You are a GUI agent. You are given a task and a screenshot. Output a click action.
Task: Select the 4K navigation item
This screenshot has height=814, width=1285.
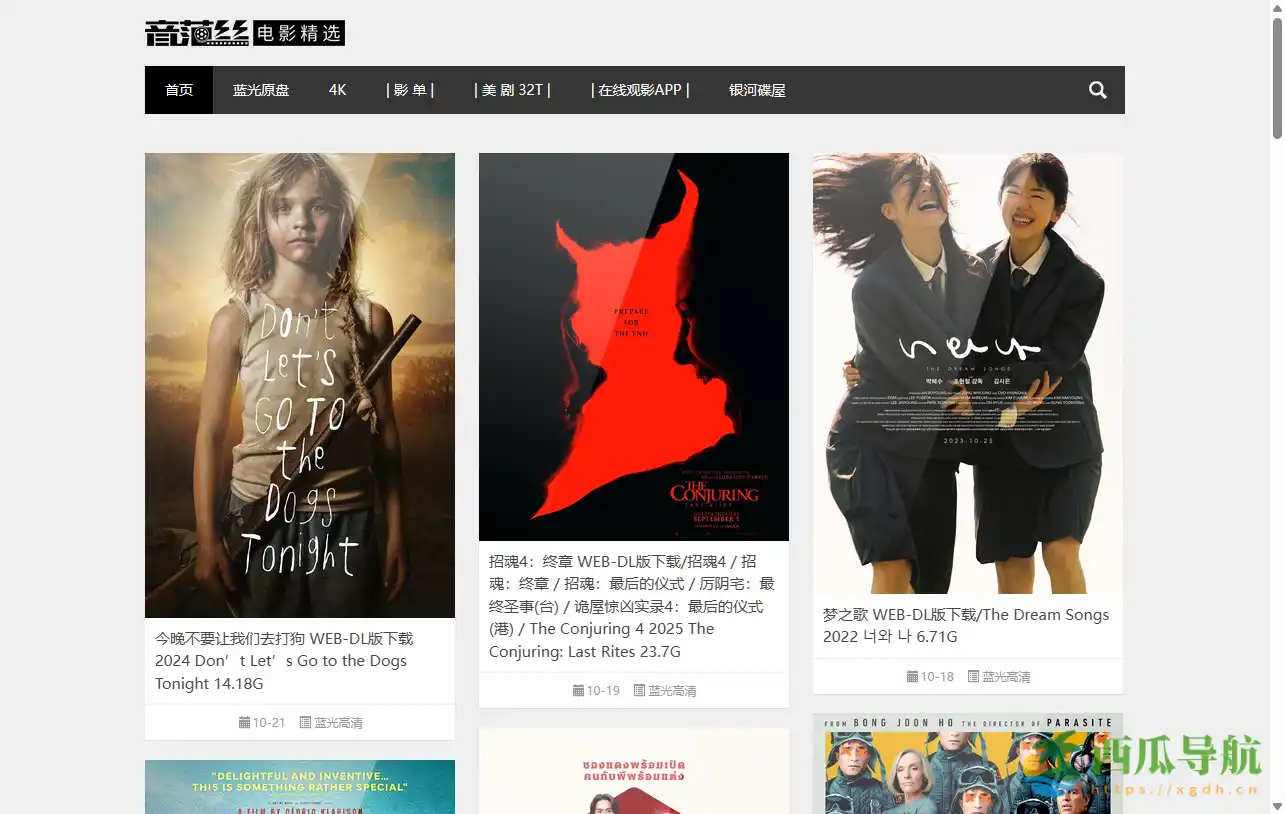(x=338, y=90)
